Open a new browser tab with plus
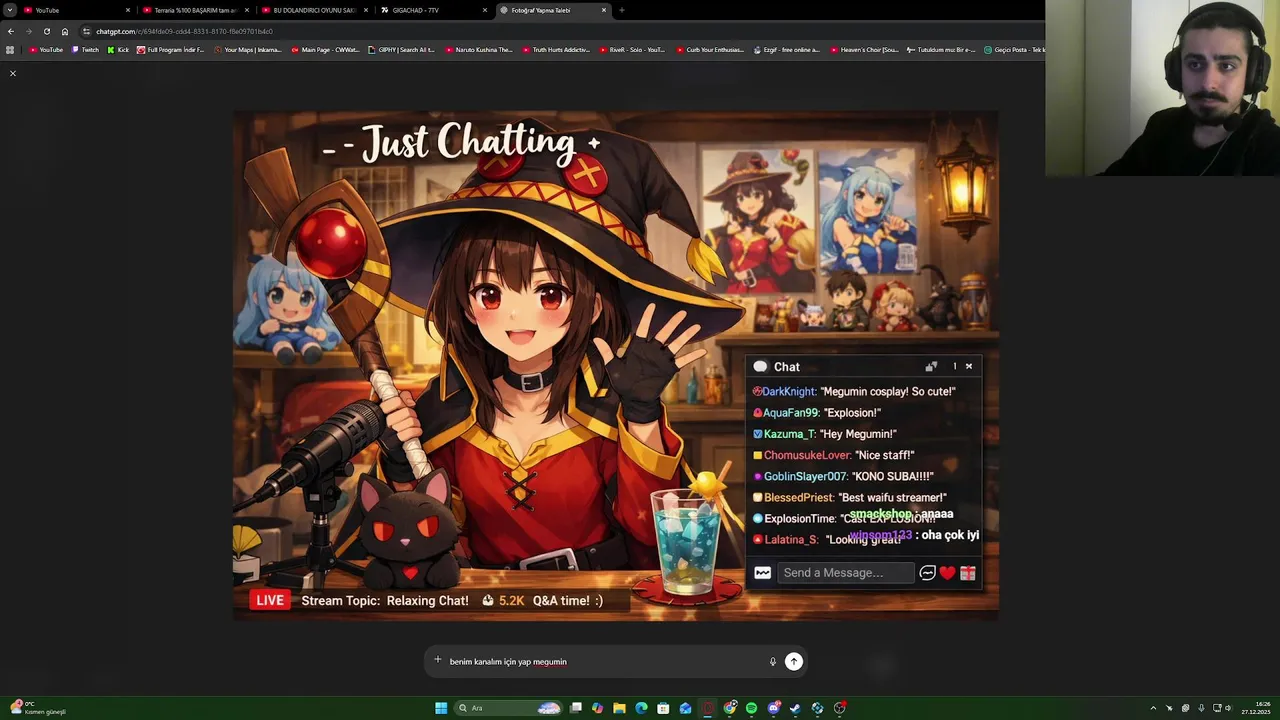 (x=621, y=10)
